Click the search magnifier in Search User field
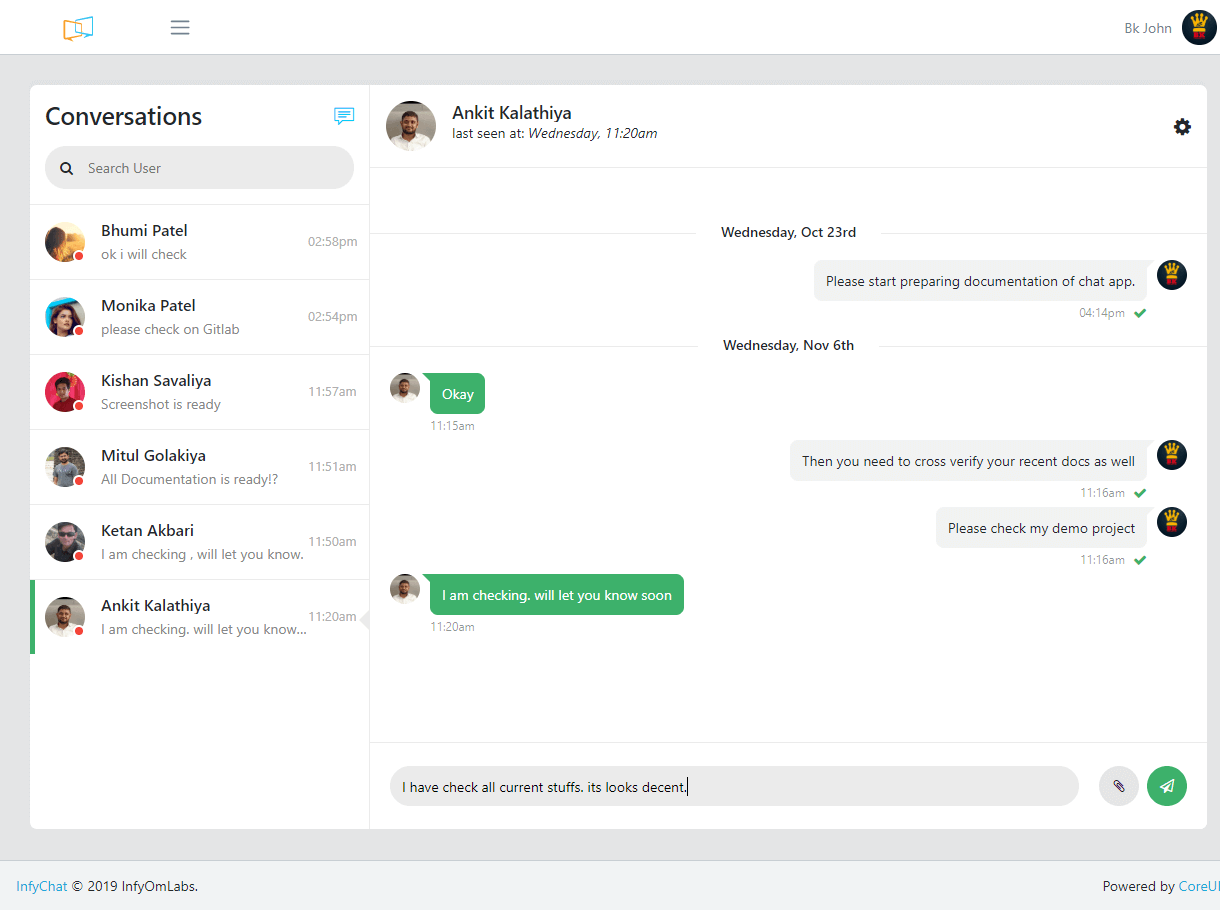The width and height of the screenshot is (1220, 910). click(66, 168)
